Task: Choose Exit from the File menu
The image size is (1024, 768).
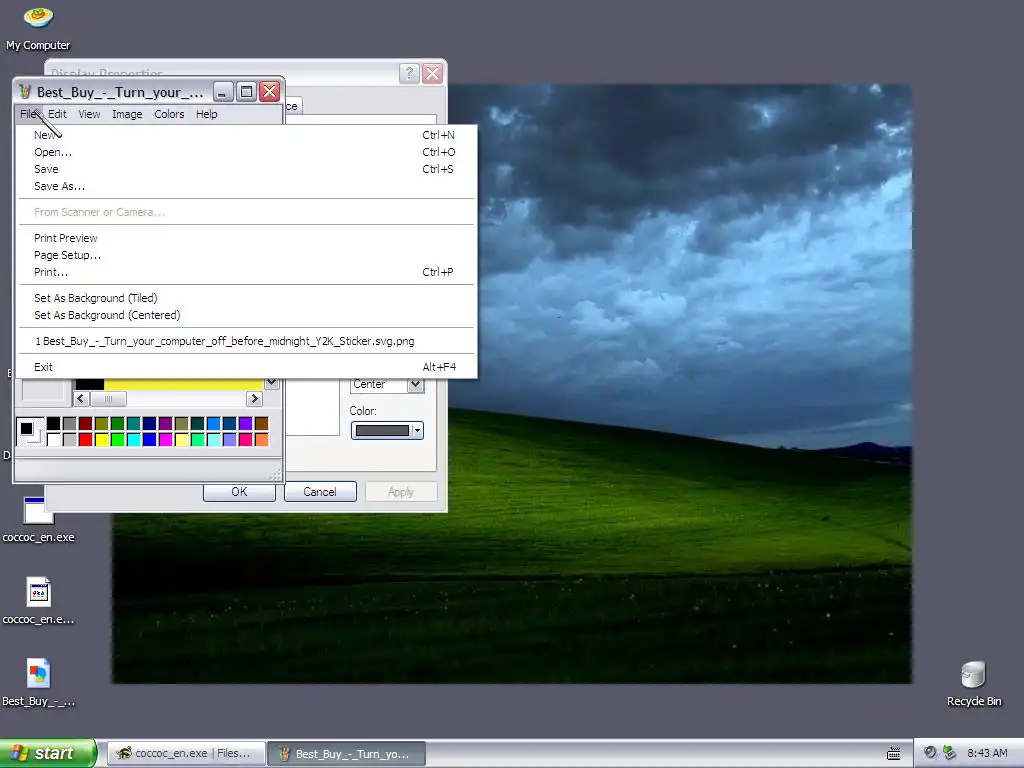Action: tap(246, 367)
